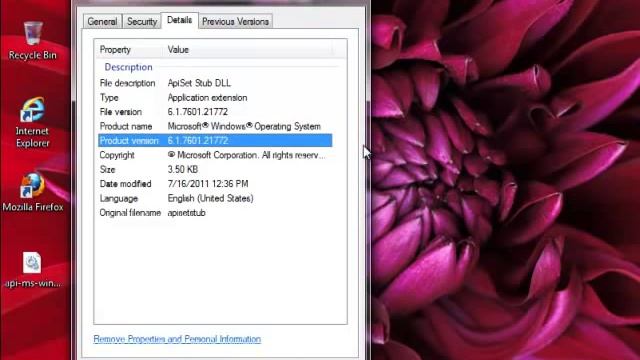The image size is (640, 360).
Task: Click the value 7/16/2011 12:36 PM
Action: tap(208, 184)
